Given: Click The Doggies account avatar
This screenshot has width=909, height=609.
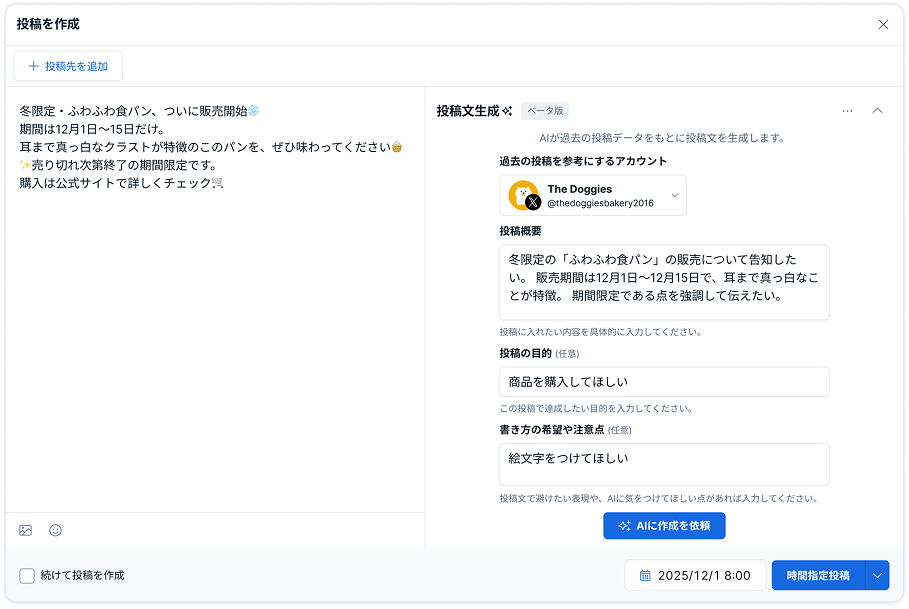Looking at the screenshot, I should pos(523,195).
